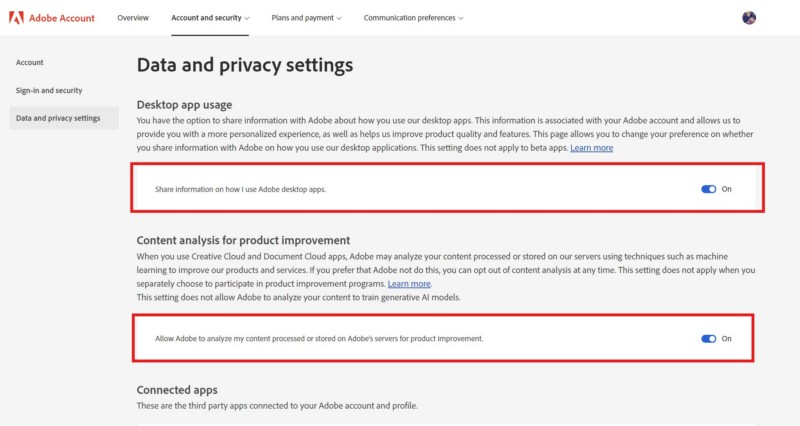Viewport: 800px width, 426px height.
Task: Turn off content analysis for product improvement
Action: [709, 338]
